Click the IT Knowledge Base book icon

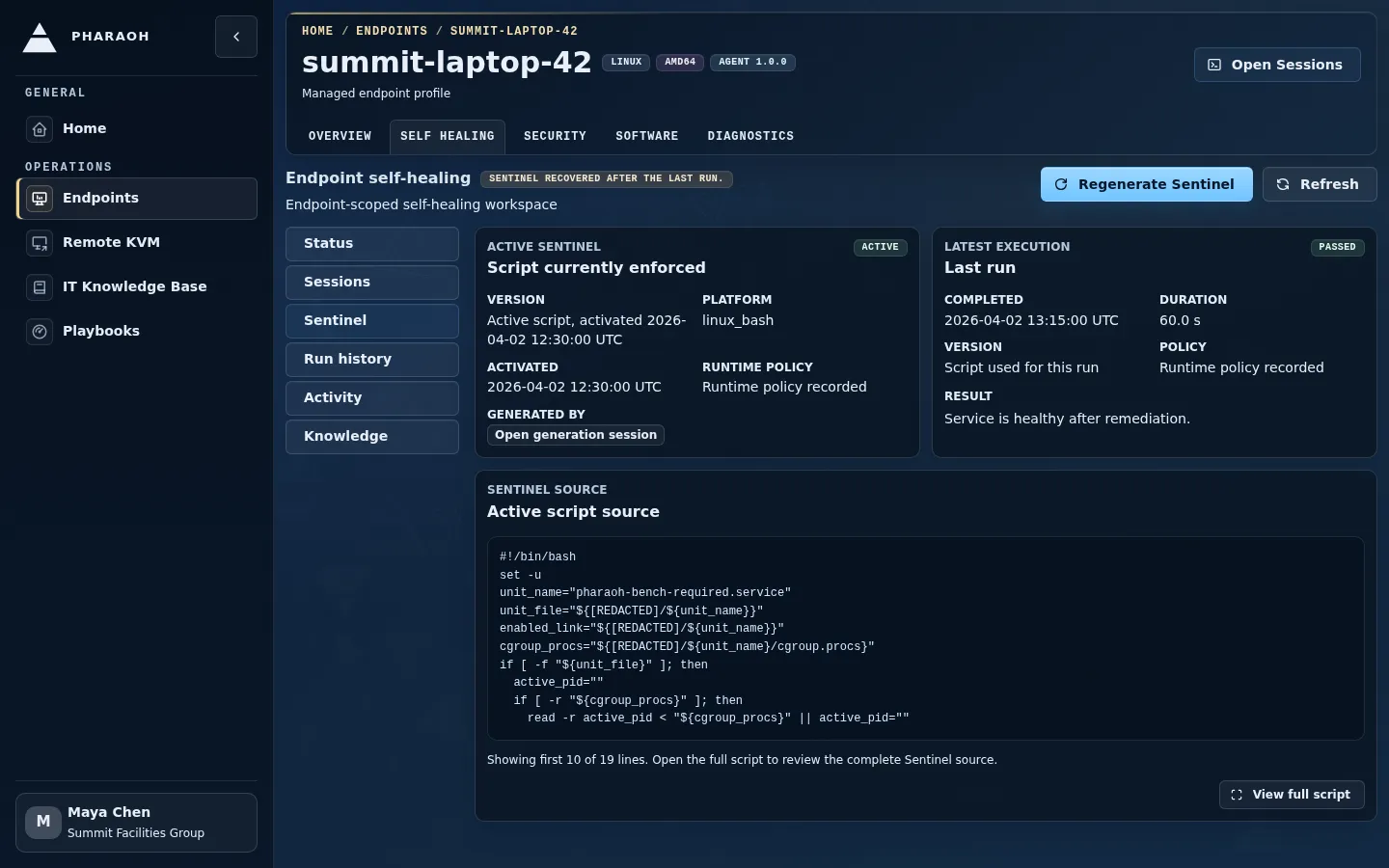[x=40, y=287]
